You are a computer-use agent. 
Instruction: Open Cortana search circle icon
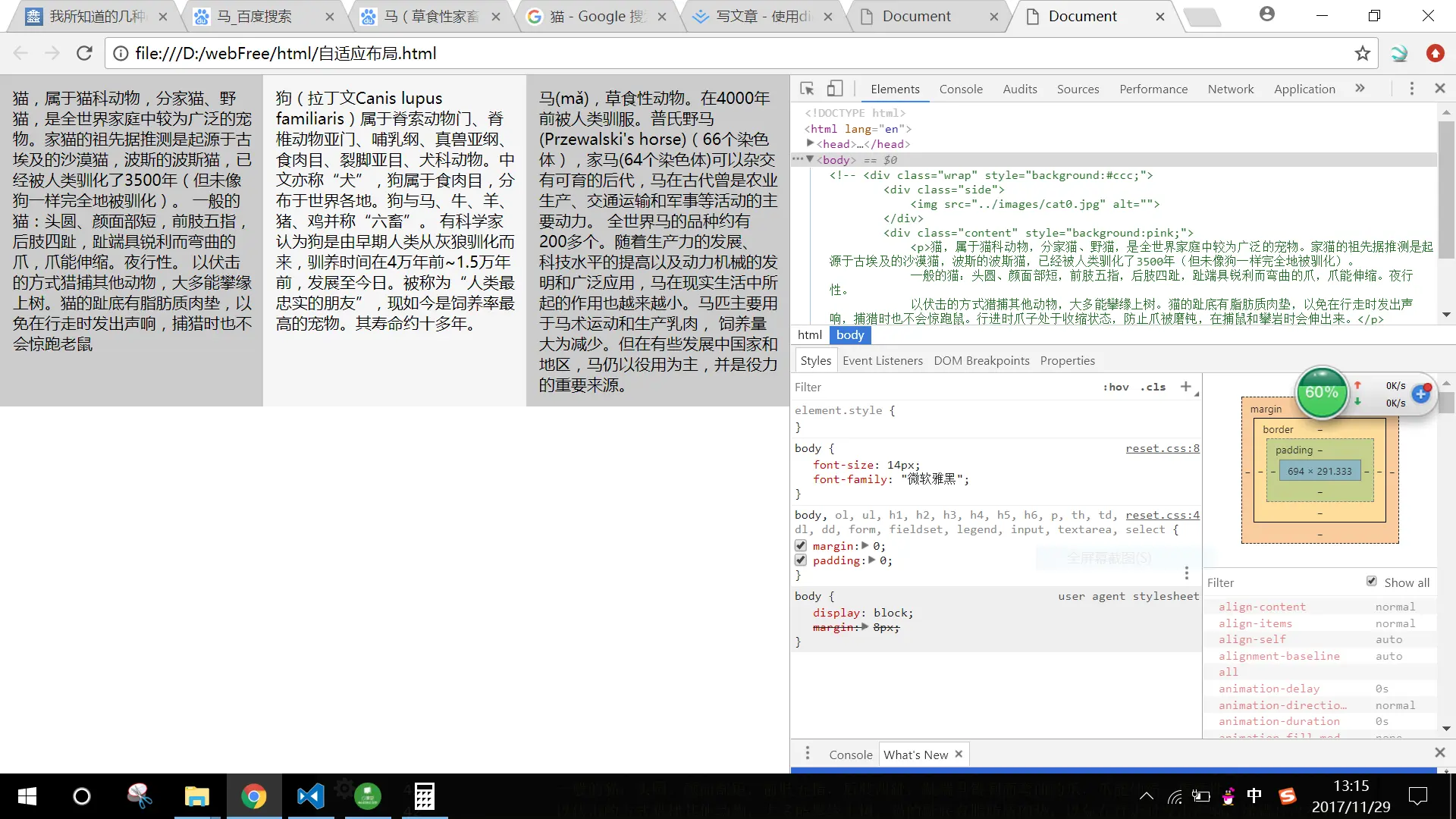coord(81,796)
